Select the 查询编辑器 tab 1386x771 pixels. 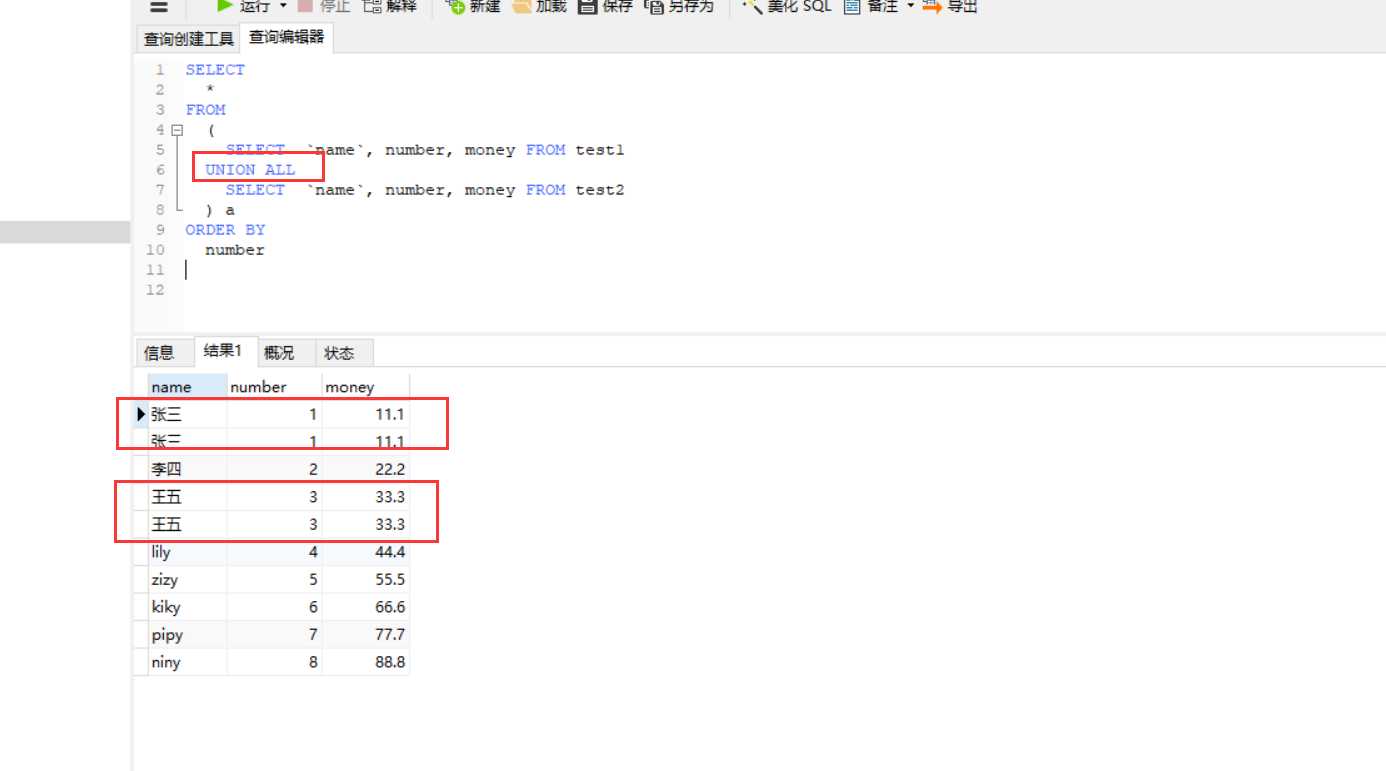click(287, 38)
